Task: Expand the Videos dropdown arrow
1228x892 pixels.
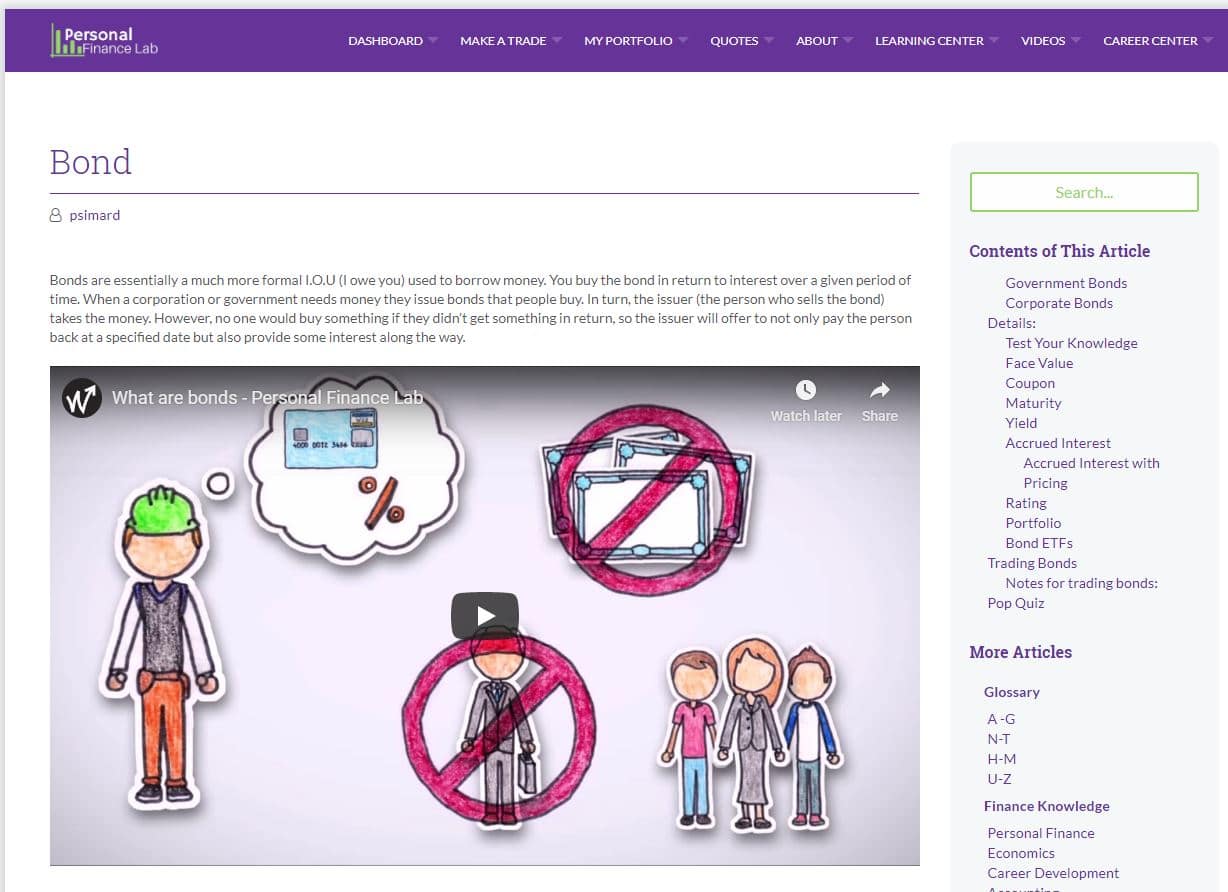Action: (x=1075, y=41)
